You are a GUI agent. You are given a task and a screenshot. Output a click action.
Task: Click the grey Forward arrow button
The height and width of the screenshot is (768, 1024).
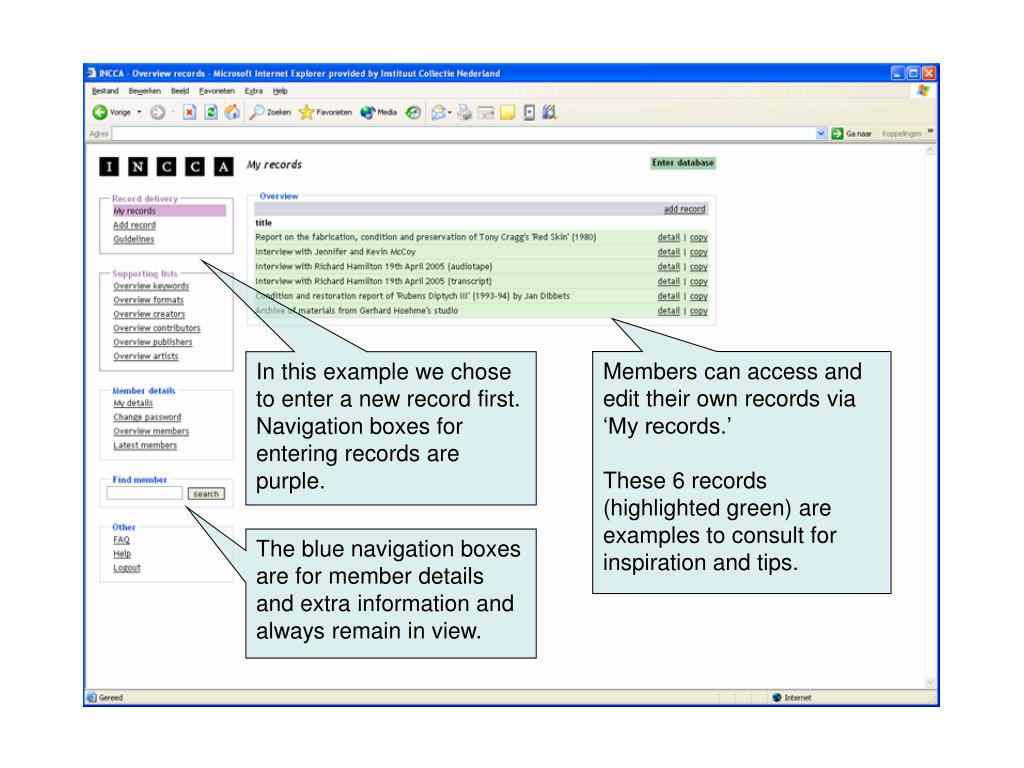(x=157, y=112)
